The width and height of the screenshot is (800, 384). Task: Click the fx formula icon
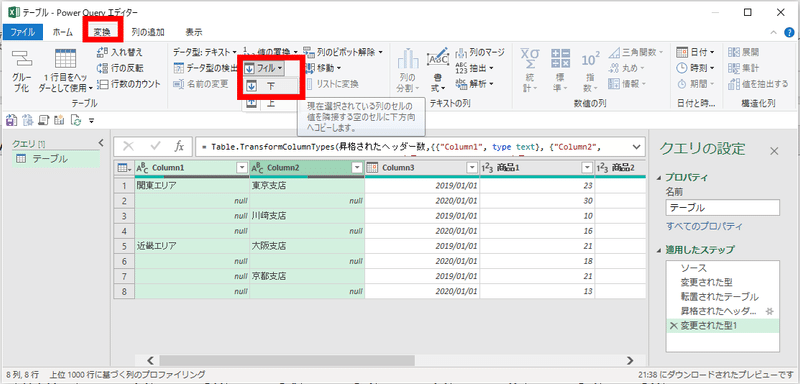tap(179, 147)
